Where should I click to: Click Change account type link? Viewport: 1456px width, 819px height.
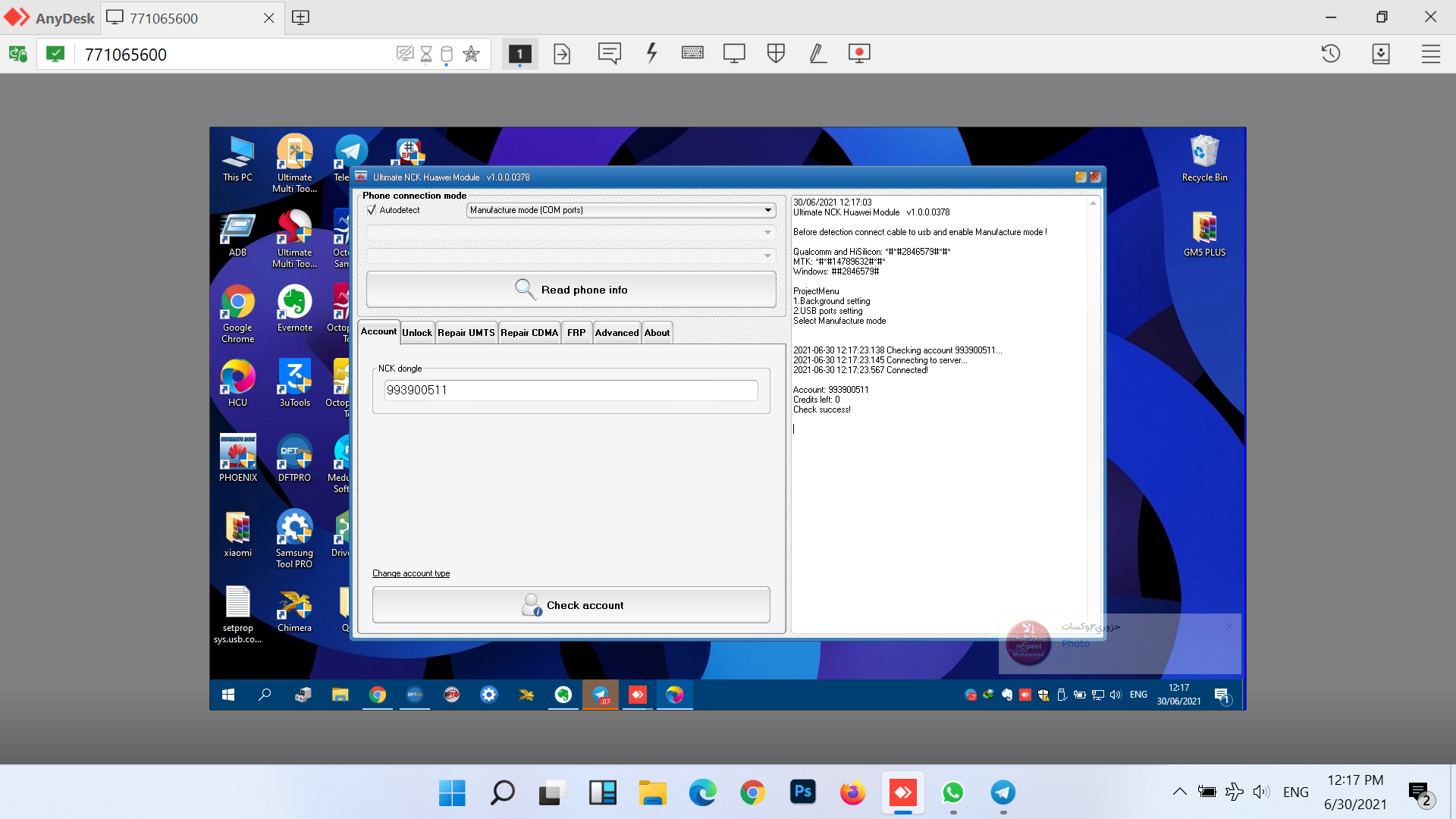(x=410, y=573)
